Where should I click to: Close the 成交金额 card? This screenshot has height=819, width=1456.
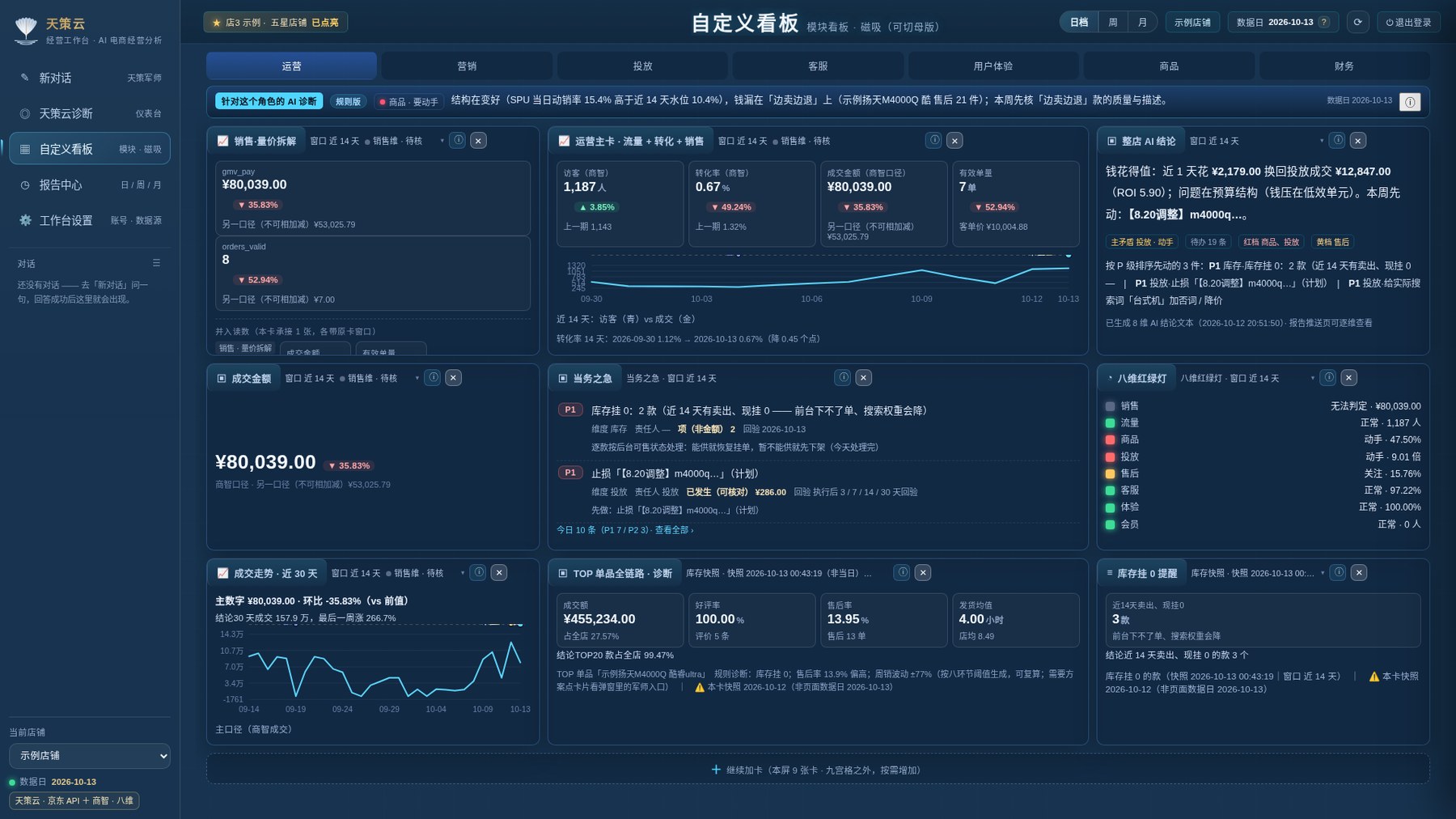click(453, 378)
